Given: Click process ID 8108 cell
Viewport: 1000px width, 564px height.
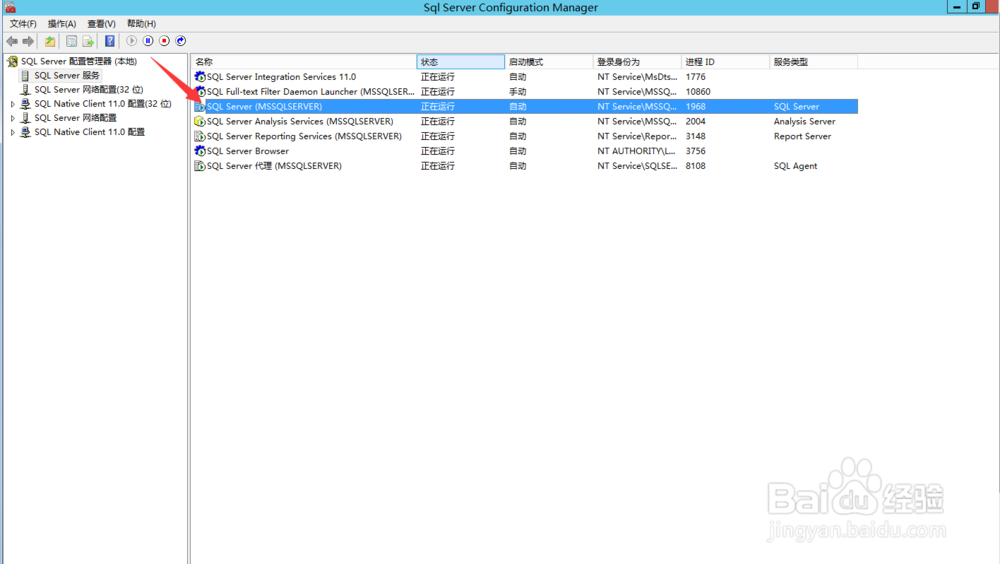Looking at the screenshot, I should point(695,166).
